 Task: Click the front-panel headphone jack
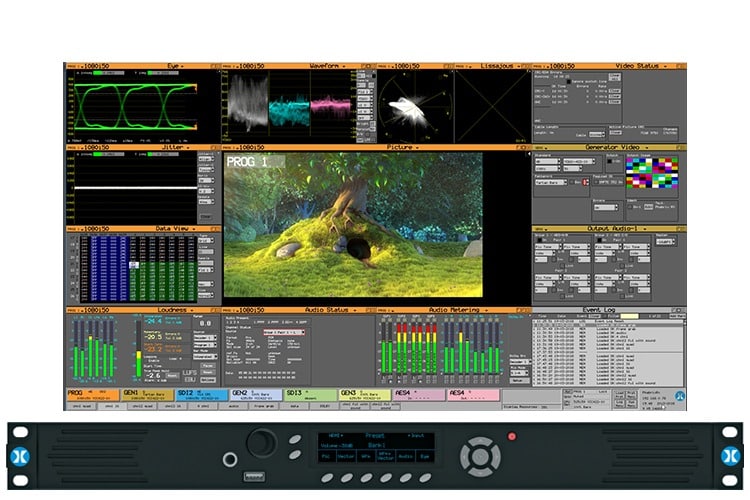click(x=230, y=460)
